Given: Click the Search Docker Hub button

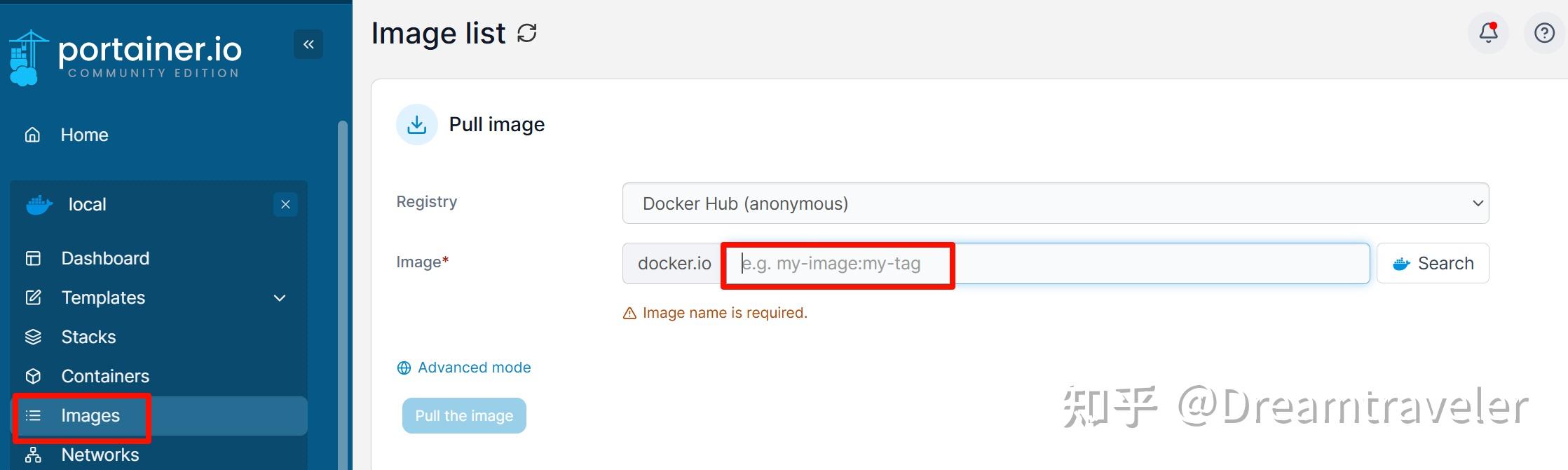Looking at the screenshot, I should [x=1433, y=264].
